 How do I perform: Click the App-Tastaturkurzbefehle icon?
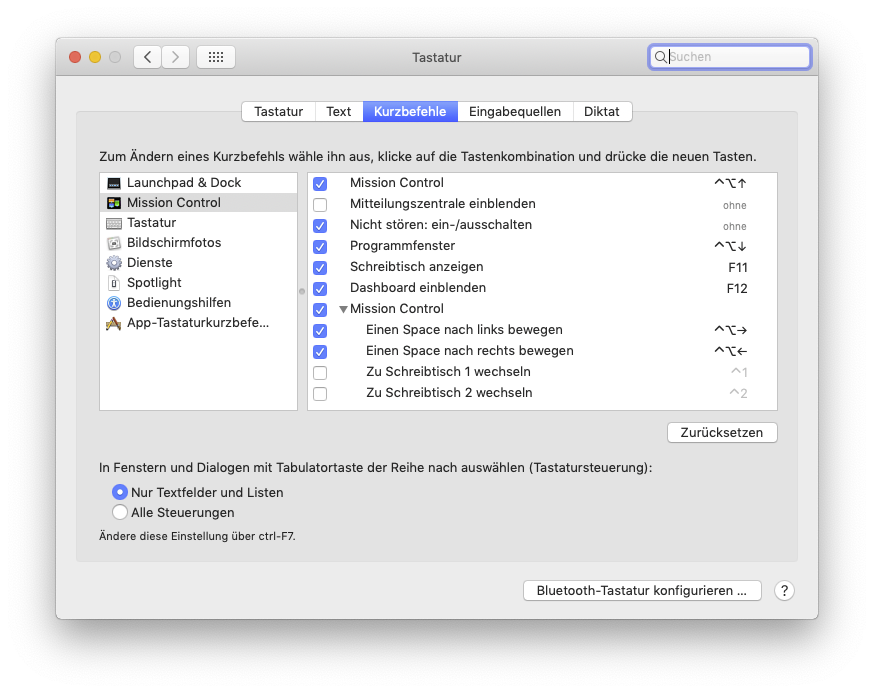pyautogui.click(x=114, y=323)
